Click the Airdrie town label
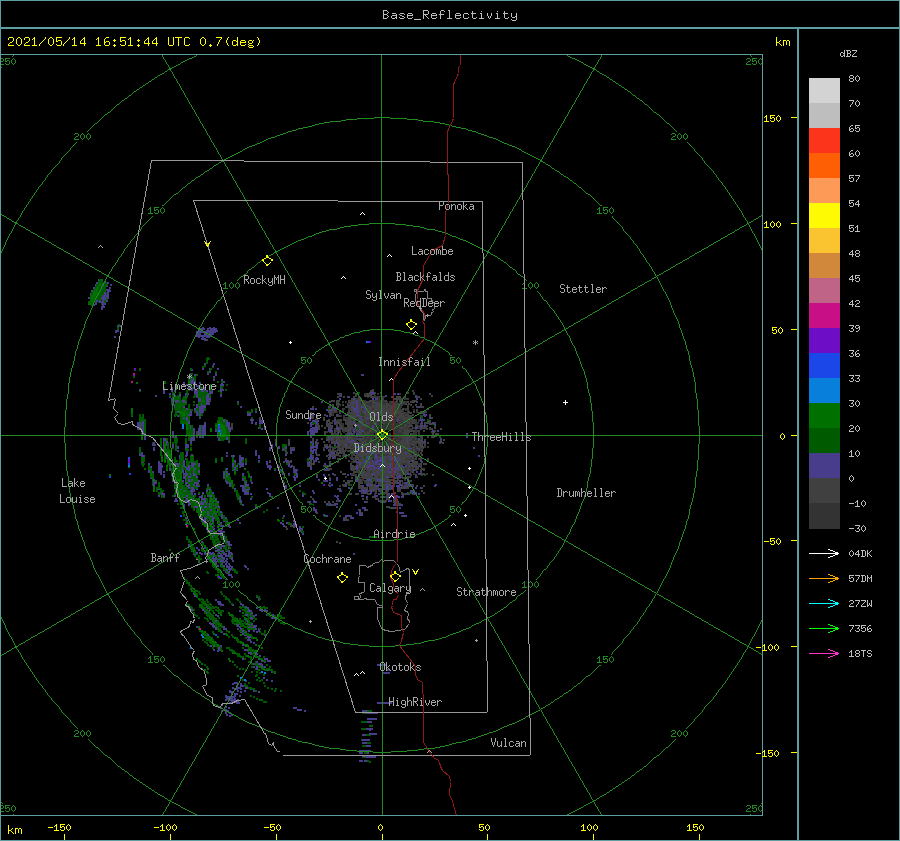Screen dimensions: 900x841 (394, 534)
